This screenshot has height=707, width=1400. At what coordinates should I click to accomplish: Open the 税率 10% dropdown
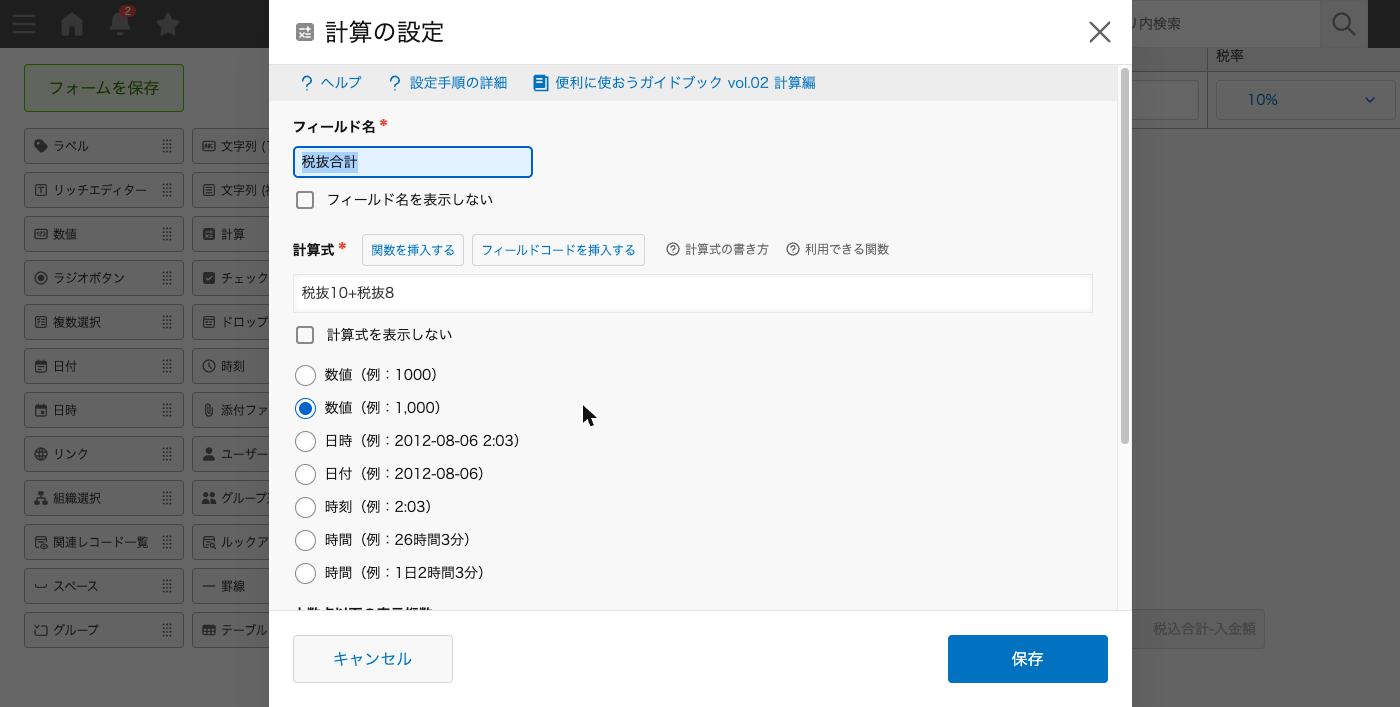click(x=1305, y=100)
